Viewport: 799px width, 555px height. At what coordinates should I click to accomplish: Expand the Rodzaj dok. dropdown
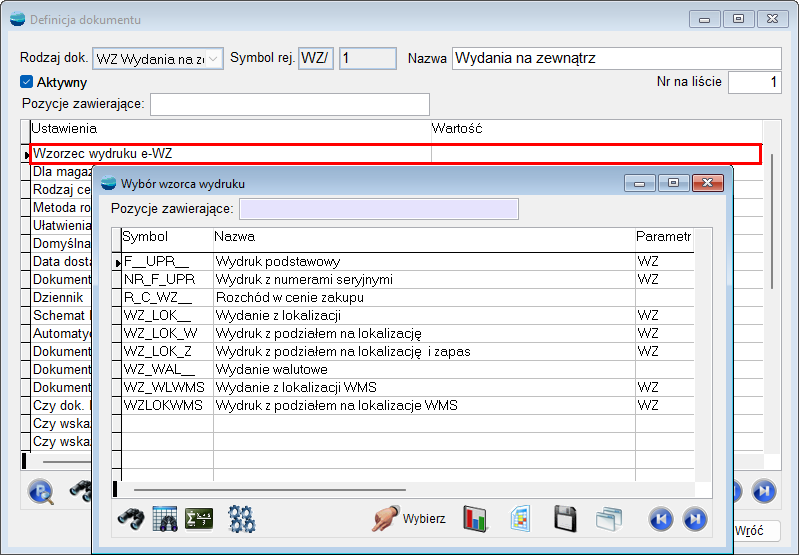coord(214,59)
